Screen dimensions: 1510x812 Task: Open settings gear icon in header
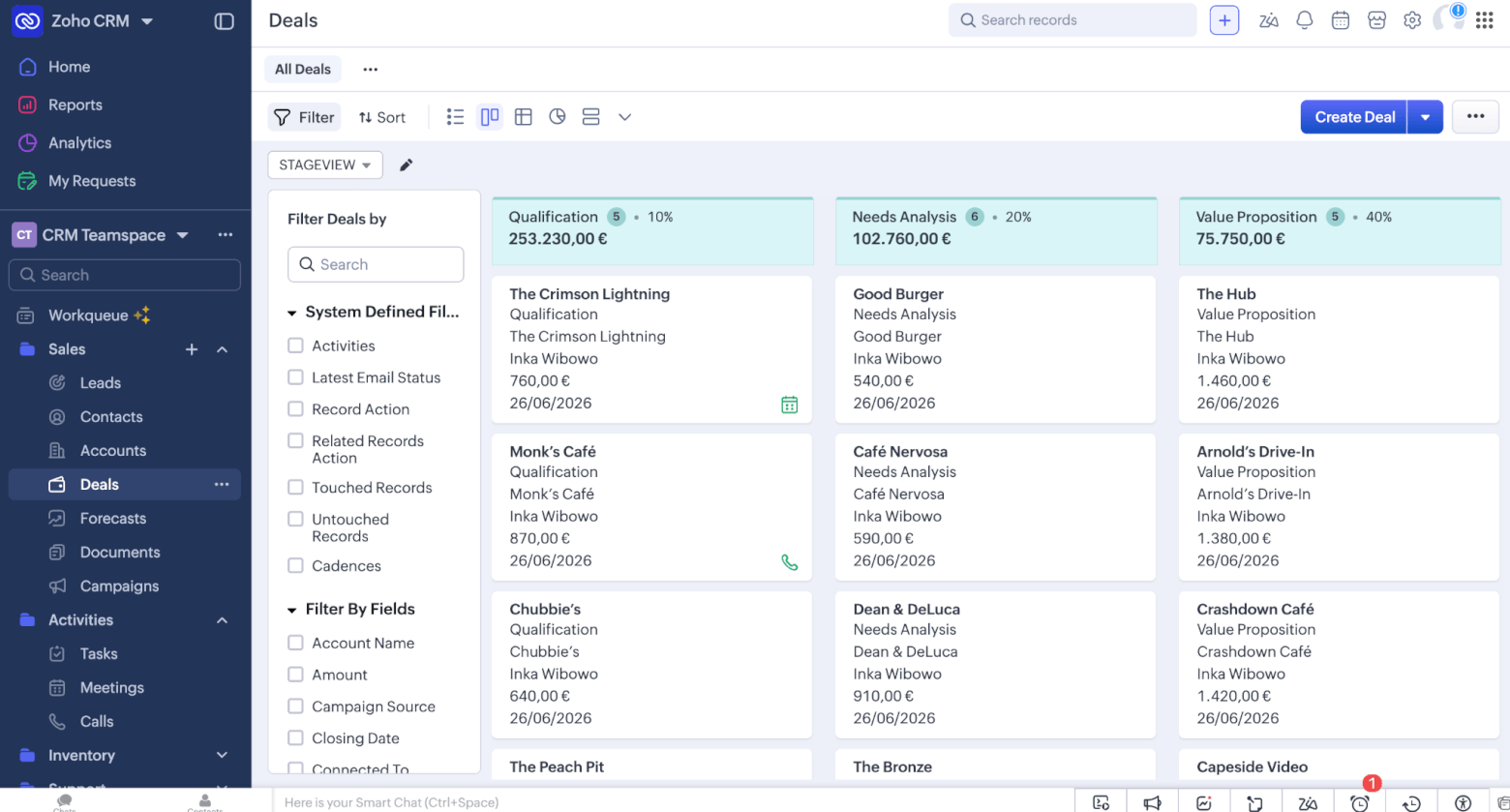pos(1412,20)
